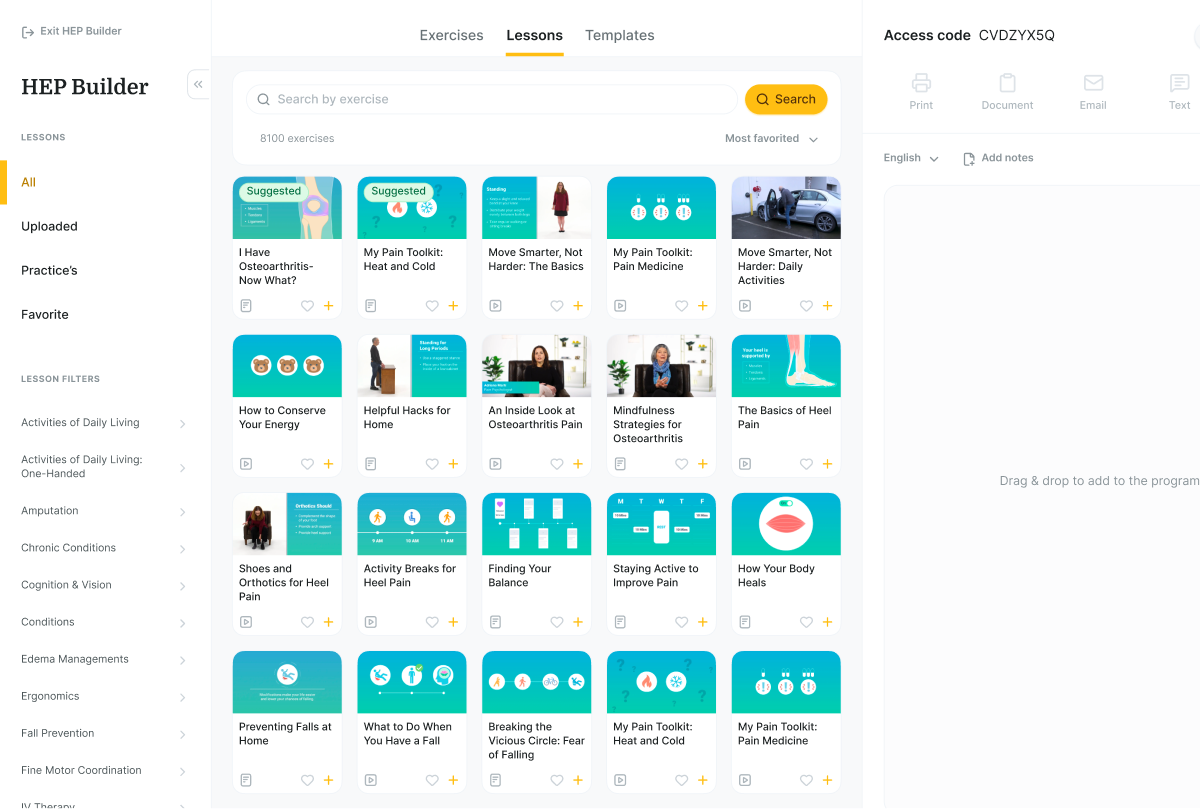Favorite The Basics of Heel Pain lesson
Image resolution: width=1200 pixels, height=809 pixels.
pyautogui.click(x=806, y=463)
